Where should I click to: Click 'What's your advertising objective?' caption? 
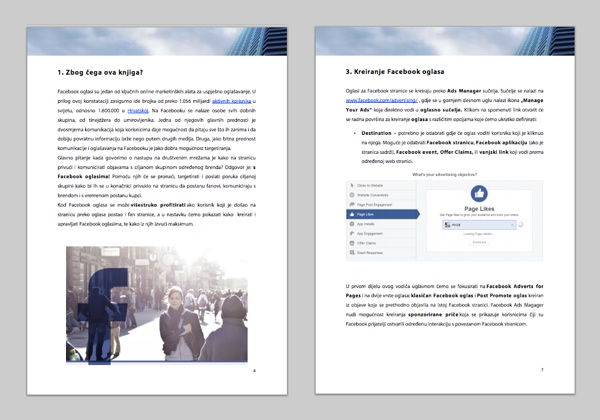[x=445, y=174]
